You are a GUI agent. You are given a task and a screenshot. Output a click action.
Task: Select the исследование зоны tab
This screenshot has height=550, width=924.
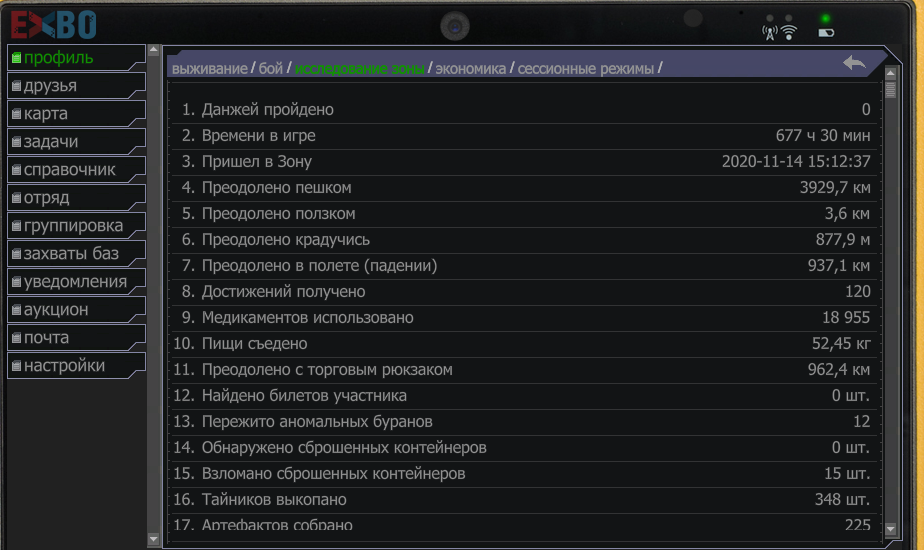coord(359,69)
